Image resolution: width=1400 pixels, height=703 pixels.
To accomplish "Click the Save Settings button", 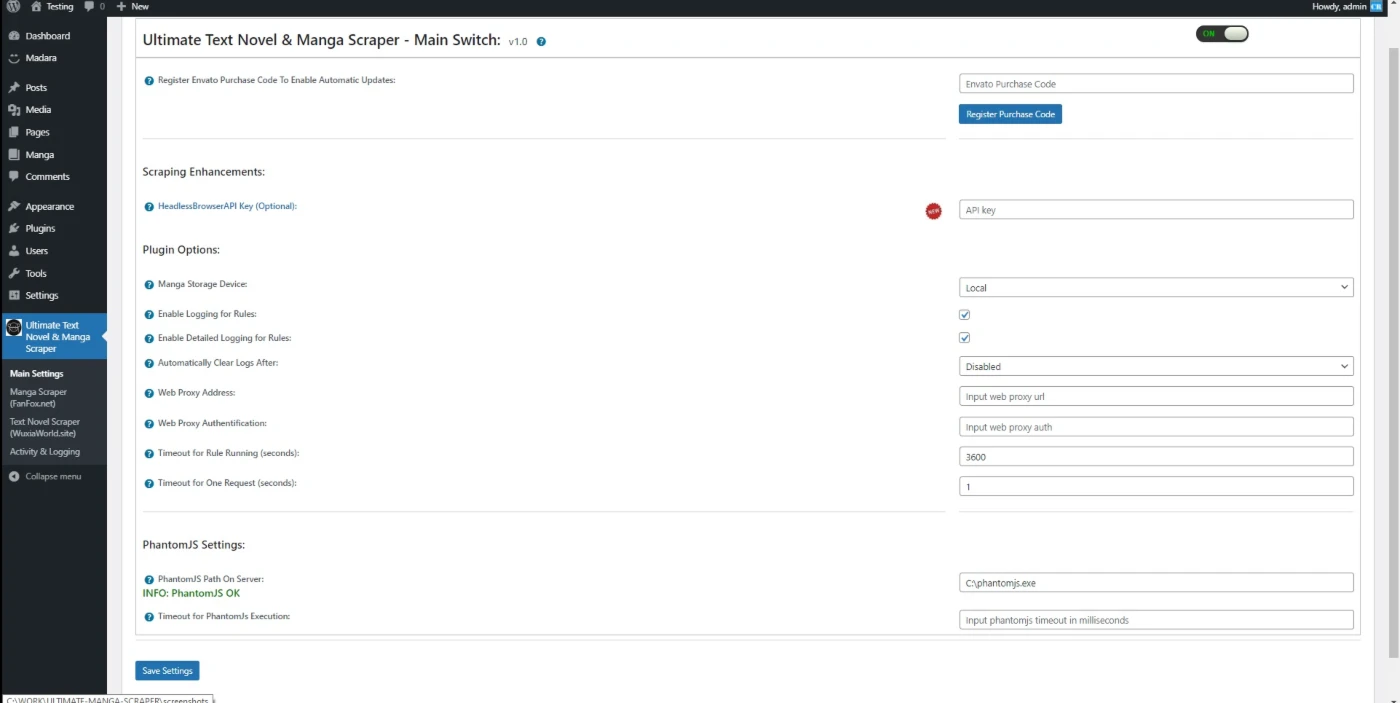I will tap(167, 671).
